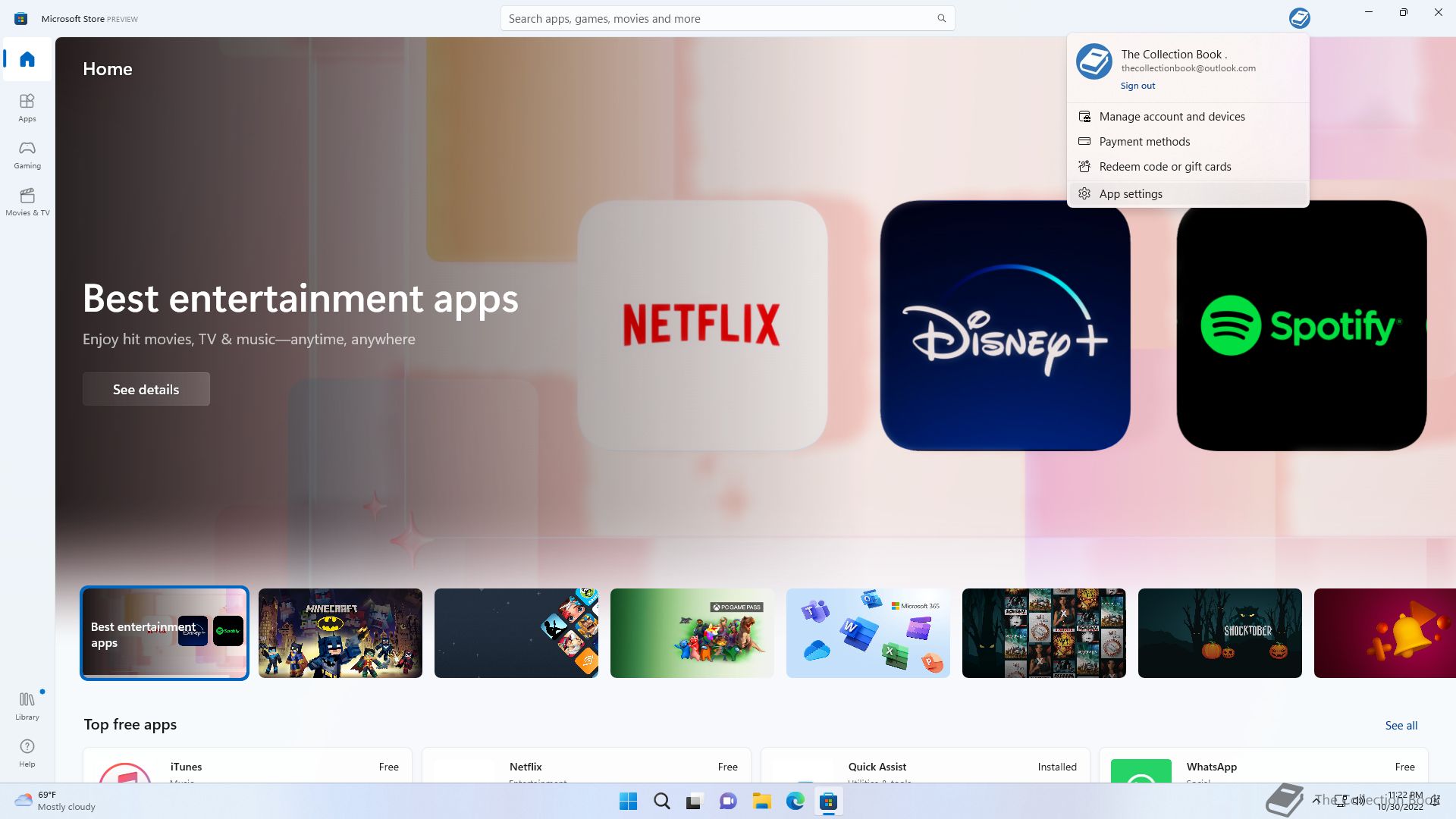Image resolution: width=1456 pixels, height=819 pixels.
Task: Click the WhatsApp app icon
Action: pyautogui.click(x=1141, y=770)
